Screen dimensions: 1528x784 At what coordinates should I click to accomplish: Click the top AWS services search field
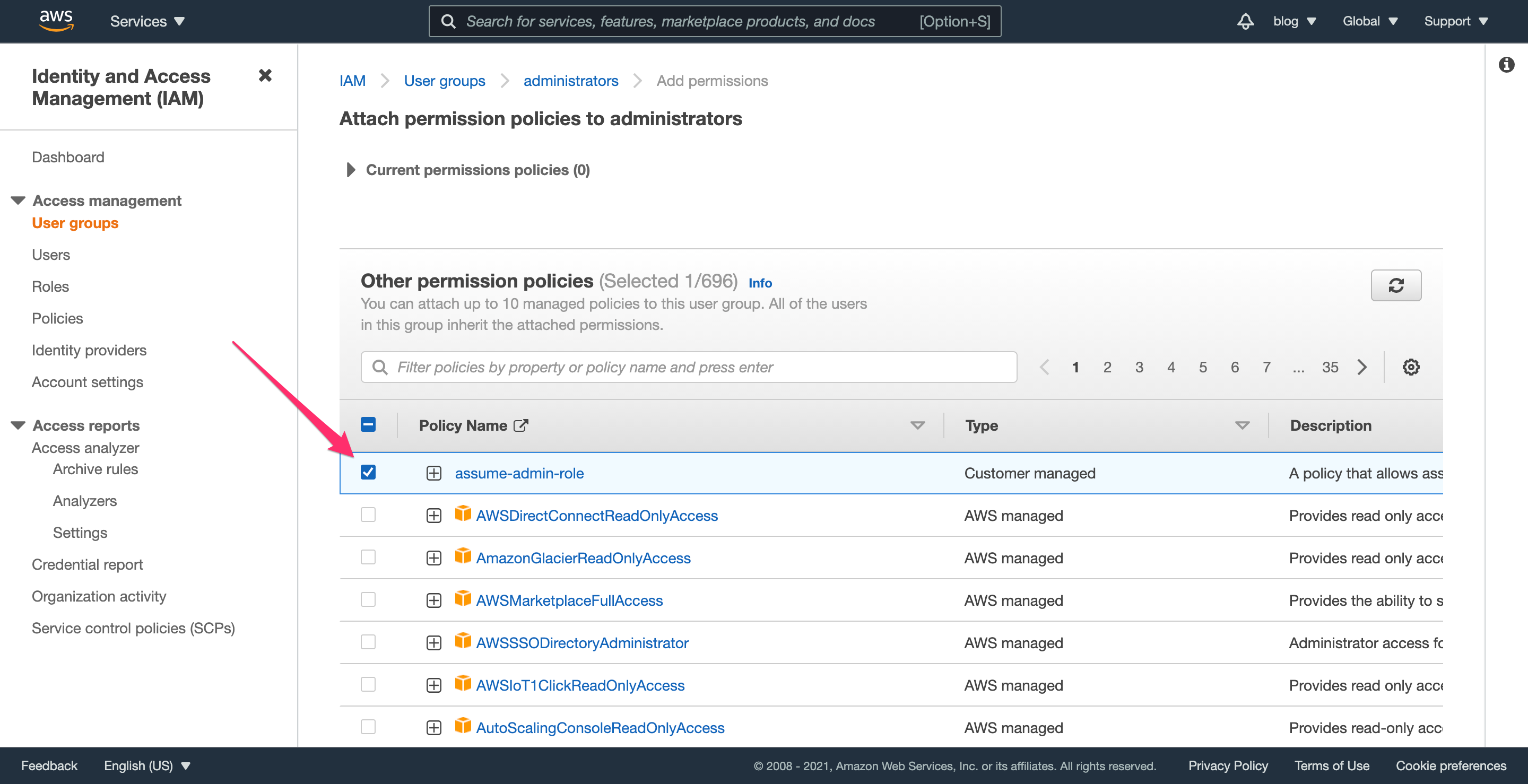click(x=715, y=21)
